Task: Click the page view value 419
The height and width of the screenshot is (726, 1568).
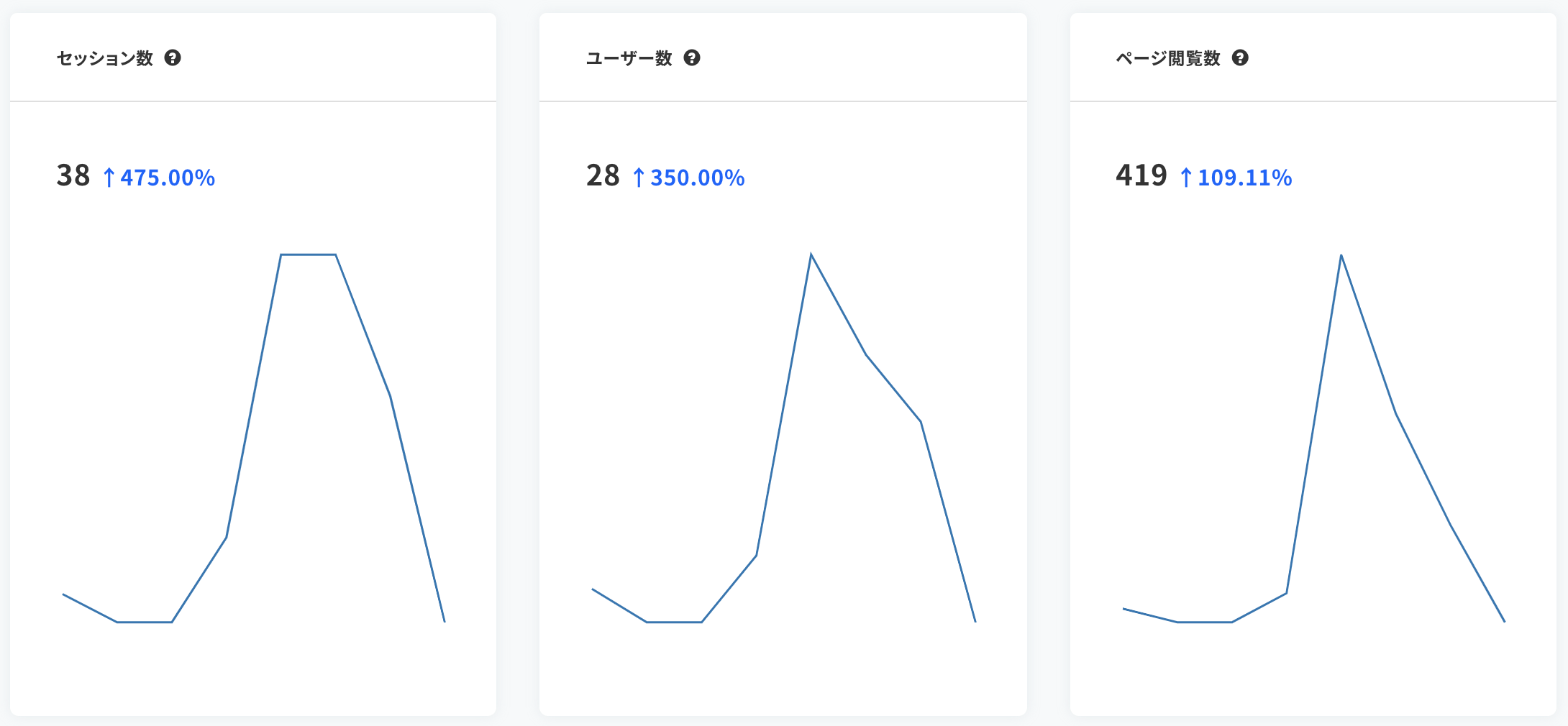Action: click(x=1141, y=175)
